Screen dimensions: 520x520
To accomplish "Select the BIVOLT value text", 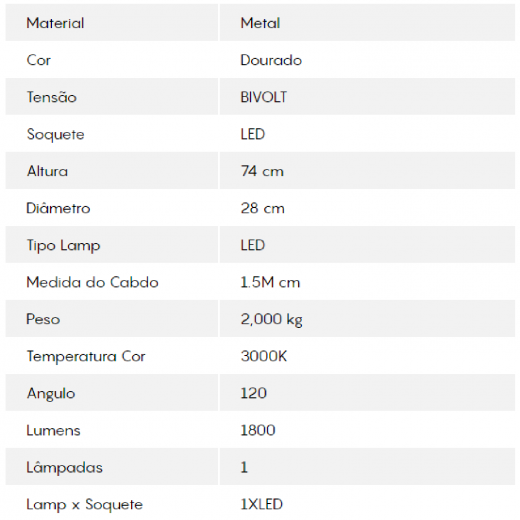I will (x=263, y=97).
